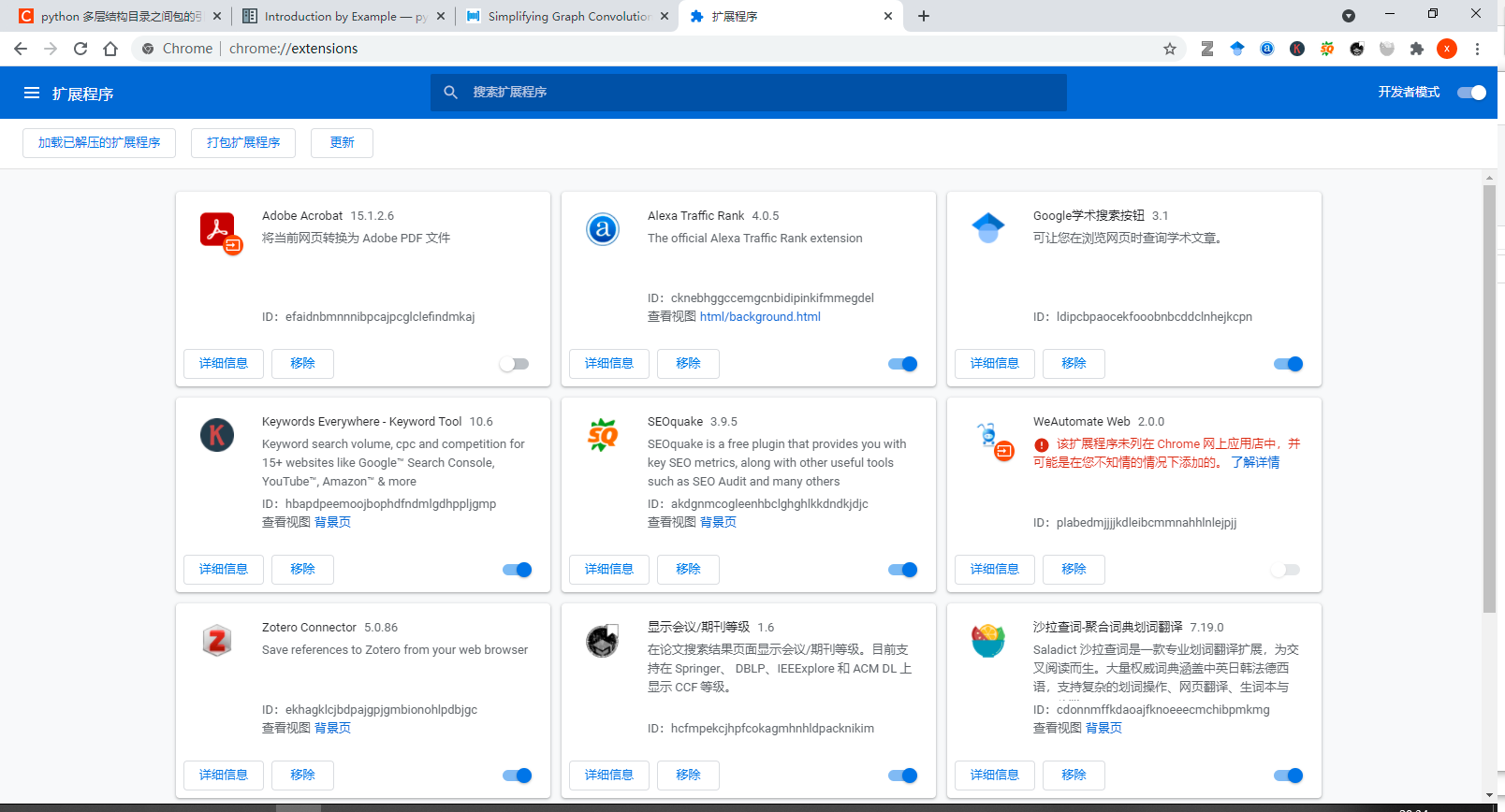This screenshot has height=812, width=1505.
Task: Remove 沙拉查词 via its 移除 button
Action: (1074, 776)
